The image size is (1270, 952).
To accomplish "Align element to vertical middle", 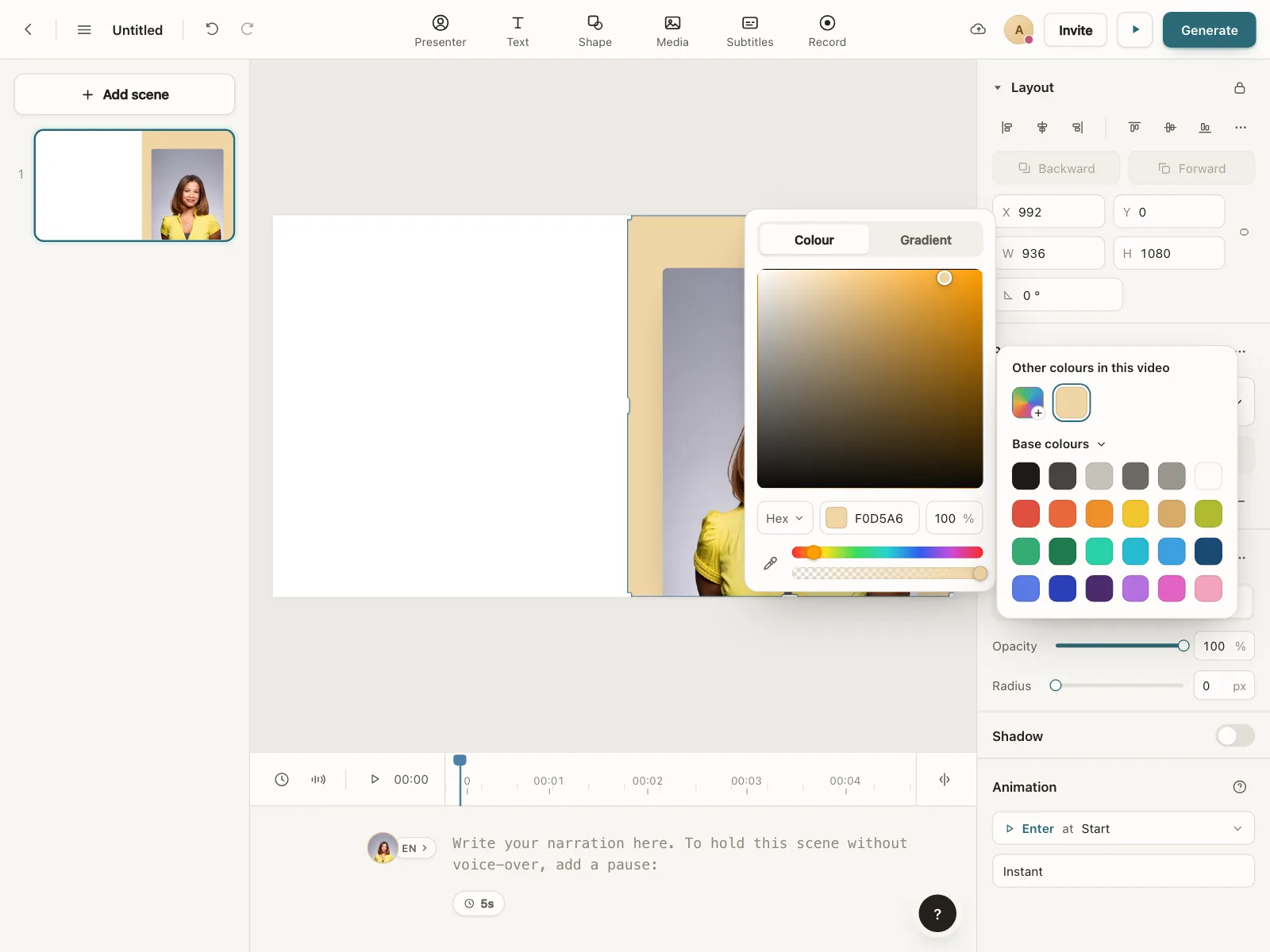I will point(1170,128).
